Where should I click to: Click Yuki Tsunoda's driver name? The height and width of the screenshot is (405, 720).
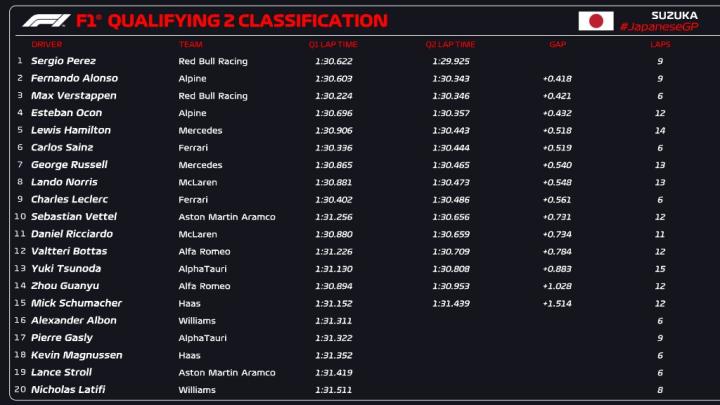[x=68, y=269]
